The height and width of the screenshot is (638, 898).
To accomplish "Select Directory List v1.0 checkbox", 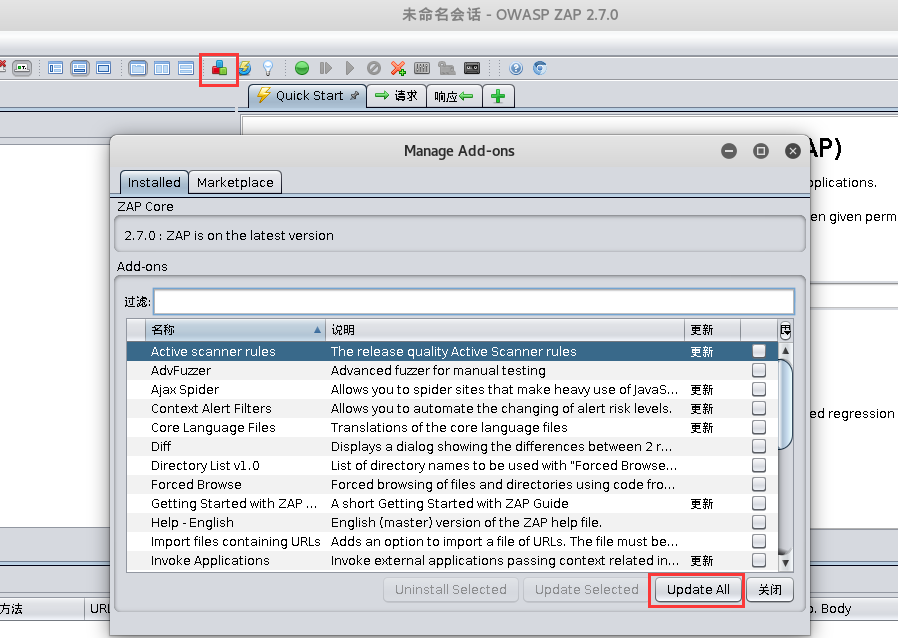I will coord(759,465).
